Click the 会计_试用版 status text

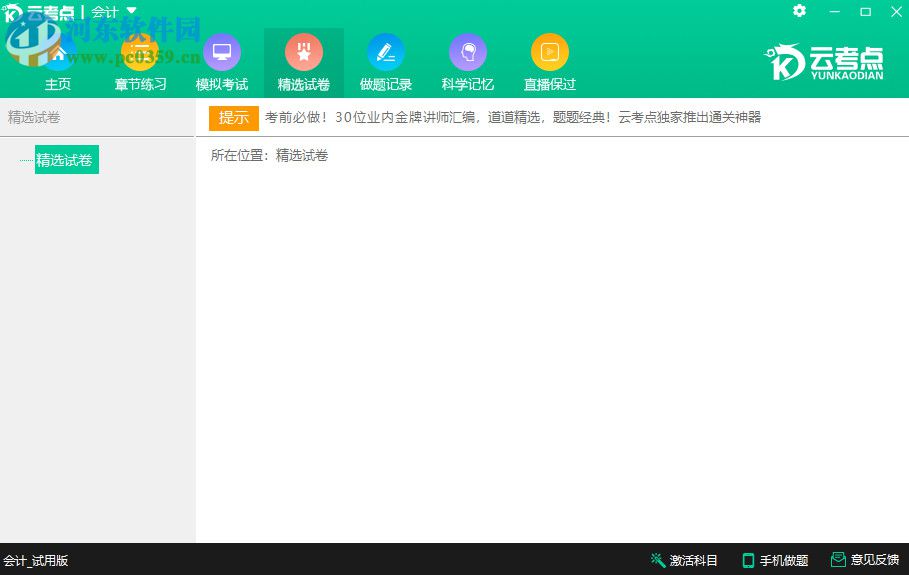tap(35, 561)
